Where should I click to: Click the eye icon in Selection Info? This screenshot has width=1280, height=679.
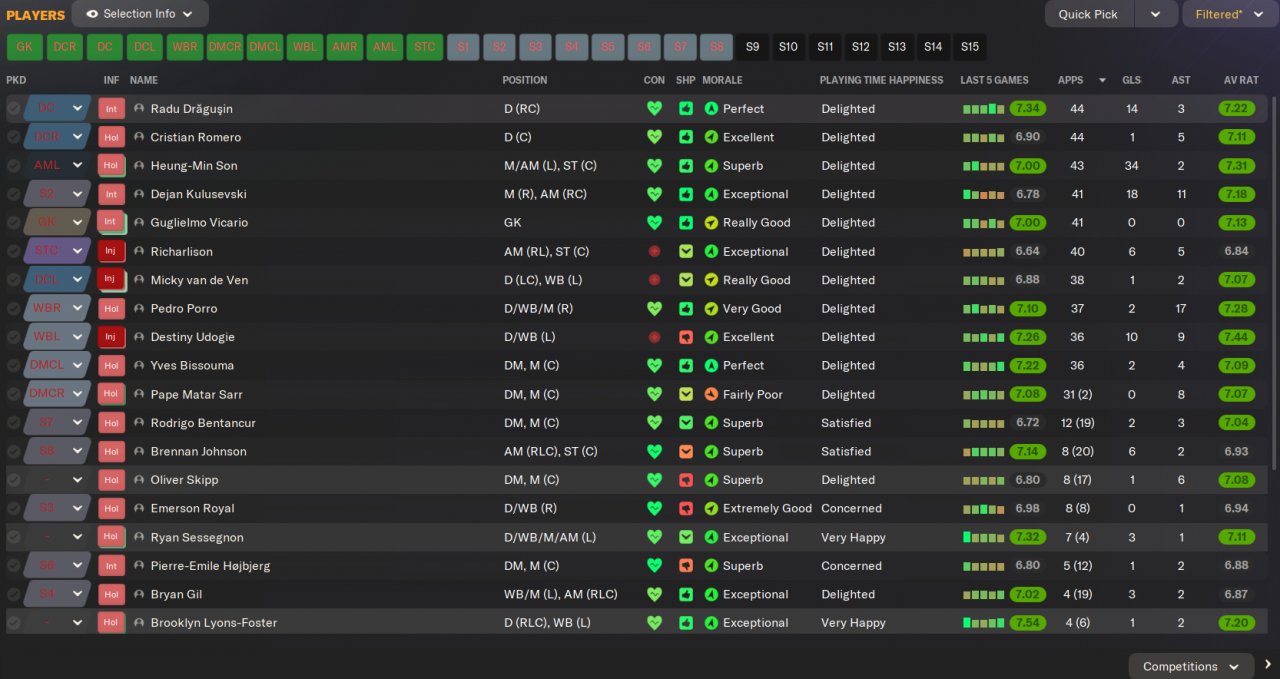(92, 14)
